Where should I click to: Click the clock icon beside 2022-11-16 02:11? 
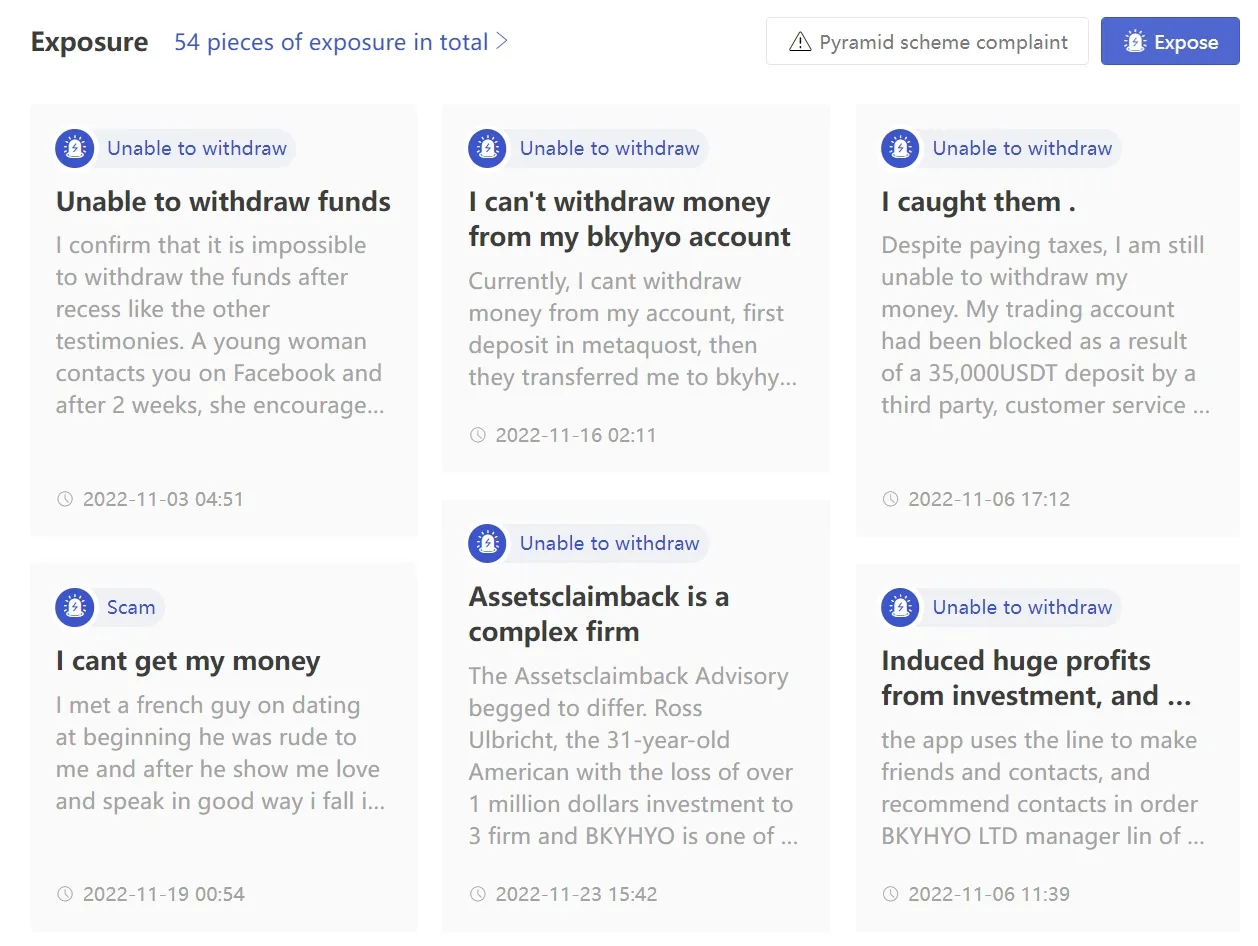tap(478, 435)
